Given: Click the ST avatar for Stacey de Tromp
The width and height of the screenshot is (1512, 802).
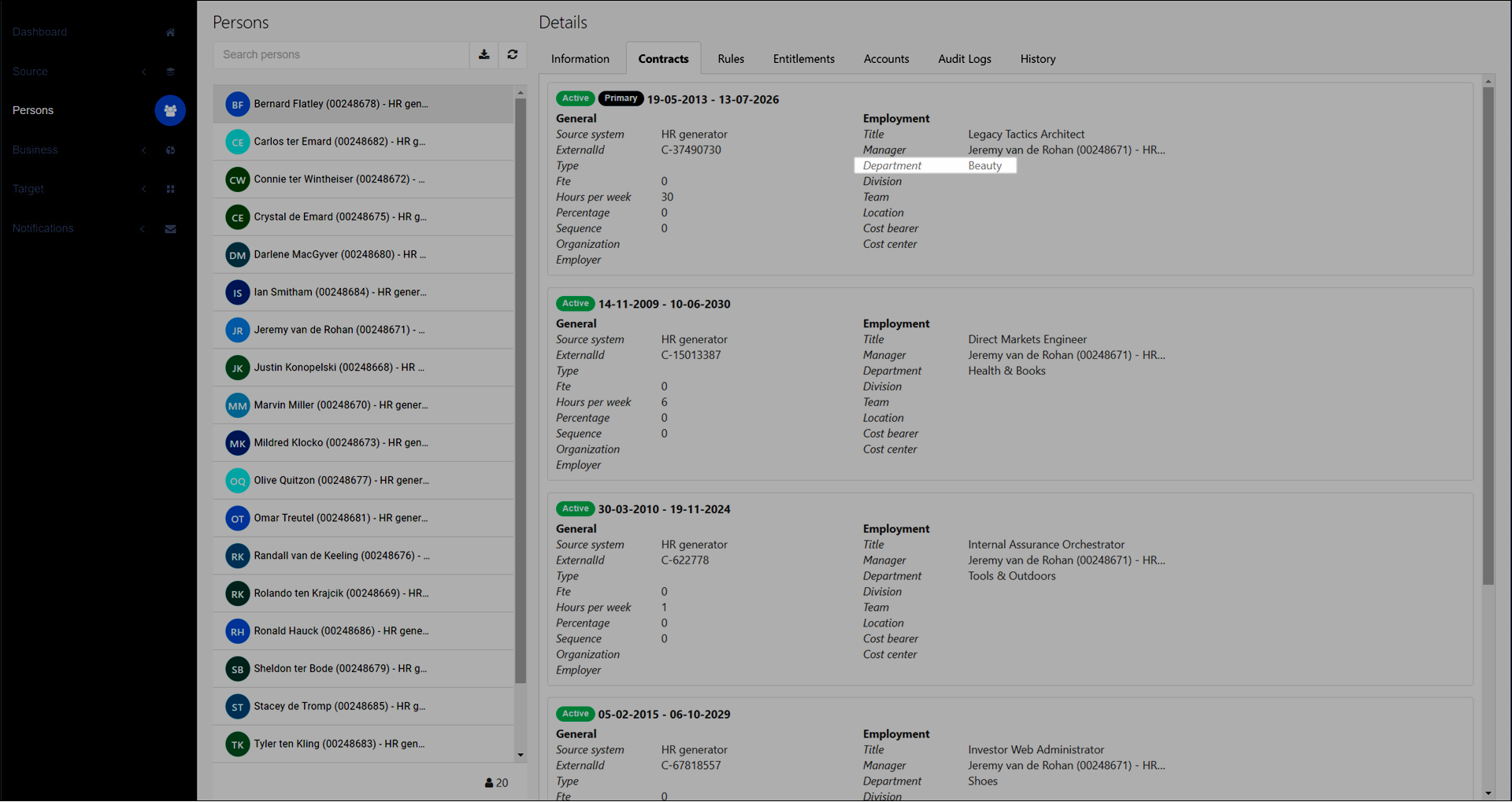Looking at the screenshot, I should pos(238,707).
